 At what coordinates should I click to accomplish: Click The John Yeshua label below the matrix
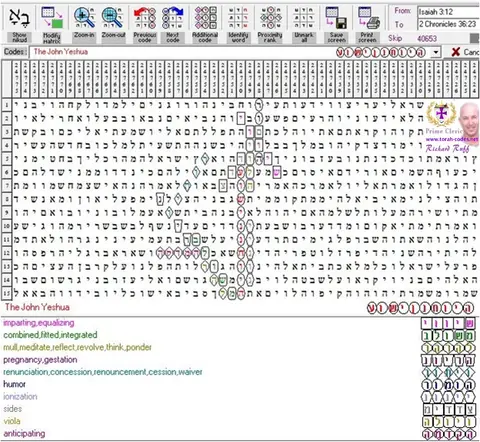[37, 307]
